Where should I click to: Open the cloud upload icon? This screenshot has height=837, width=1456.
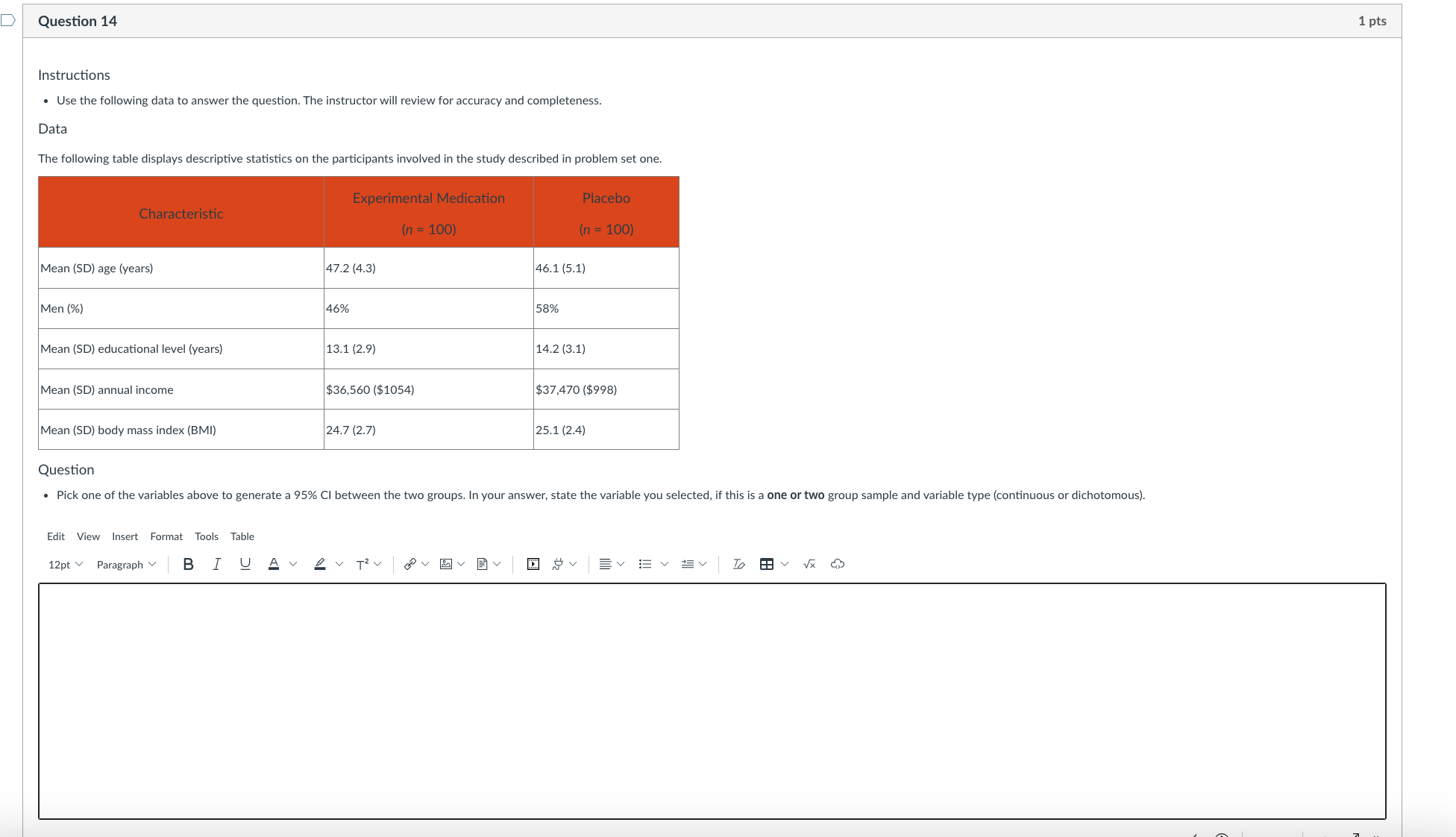point(837,564)
